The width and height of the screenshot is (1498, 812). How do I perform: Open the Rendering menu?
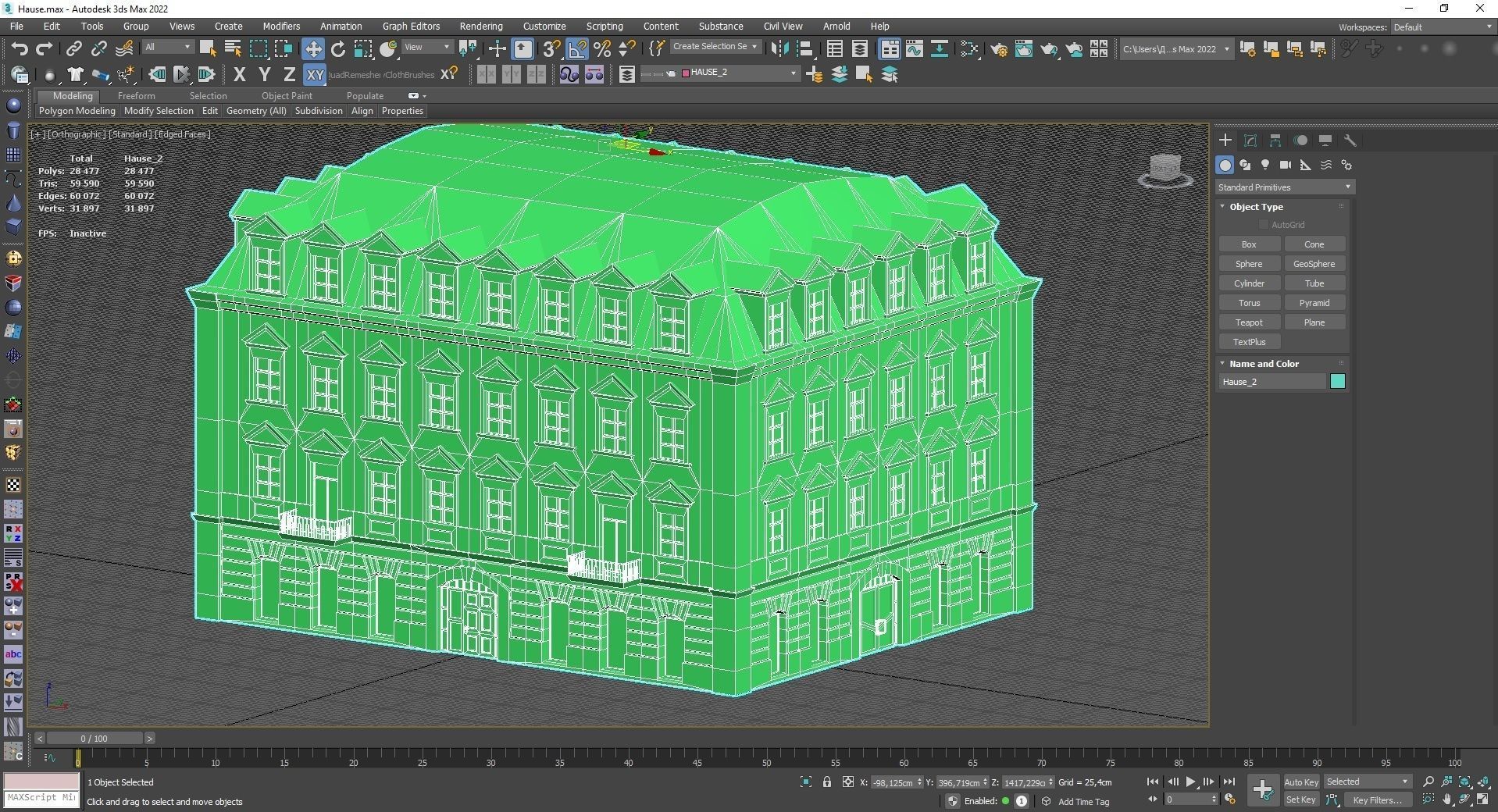(x=481, y=26)
